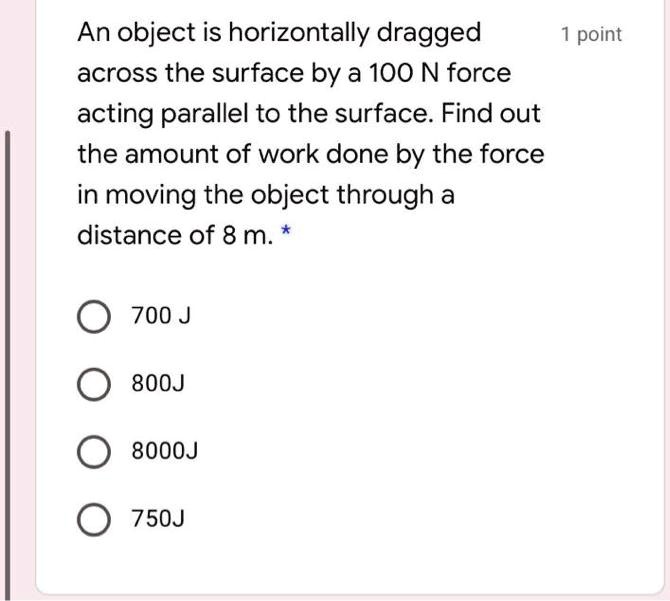670x601 pixels.
Task: Click the "800J" answer text
Action: click(x=159, y=385)
